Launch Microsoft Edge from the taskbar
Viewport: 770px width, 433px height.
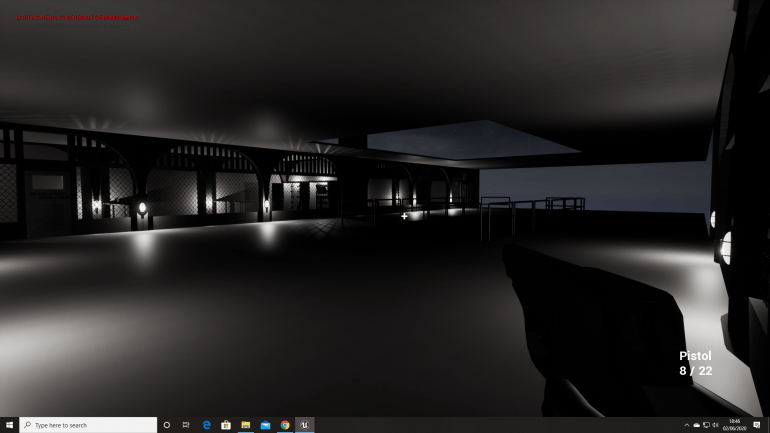point(207,425)
